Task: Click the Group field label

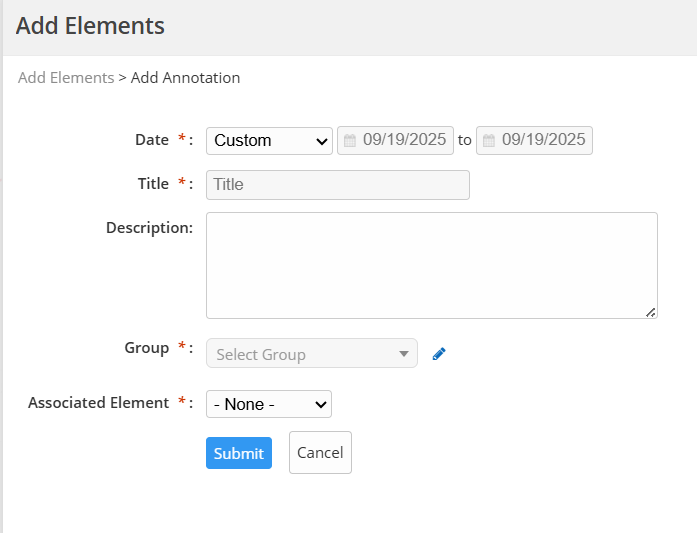Action: coord(146,348)
